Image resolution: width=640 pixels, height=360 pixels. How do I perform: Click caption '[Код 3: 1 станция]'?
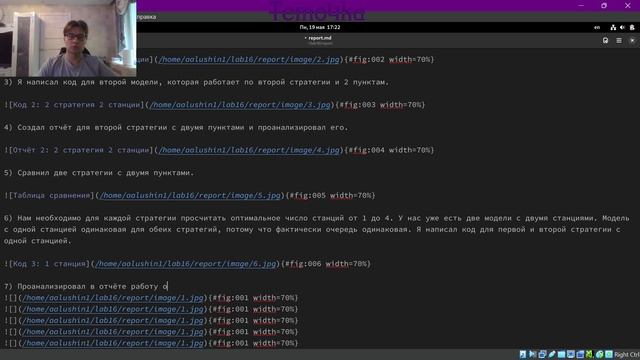coord(49,264)
